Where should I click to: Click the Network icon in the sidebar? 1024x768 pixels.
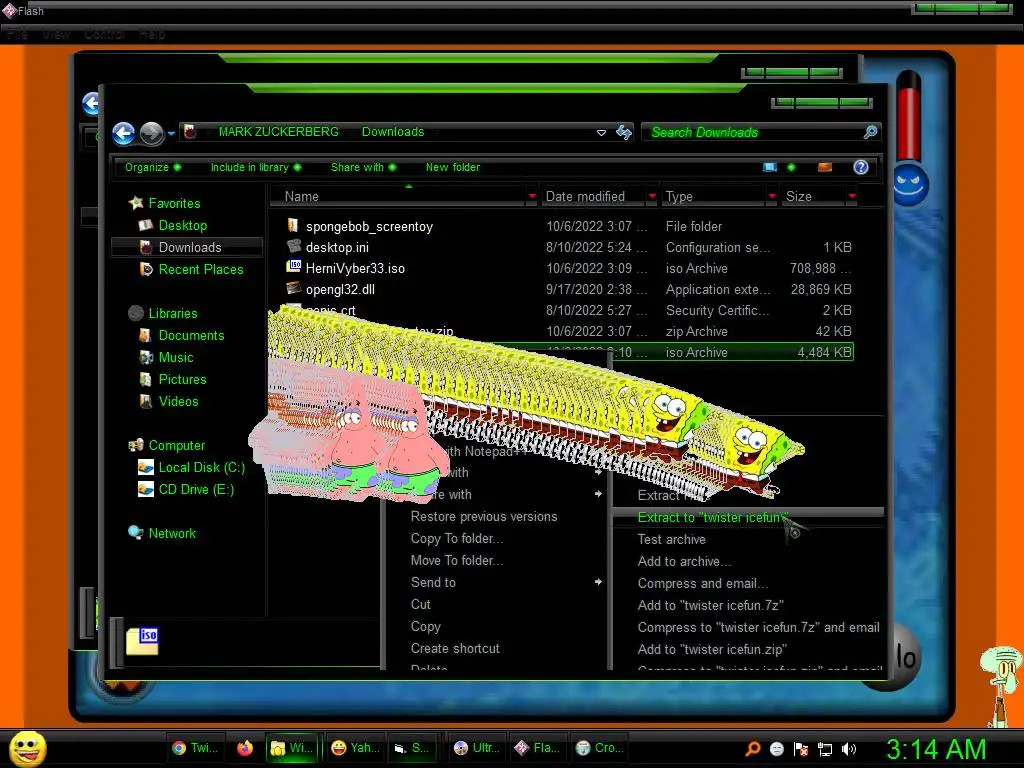coord(136,533)
